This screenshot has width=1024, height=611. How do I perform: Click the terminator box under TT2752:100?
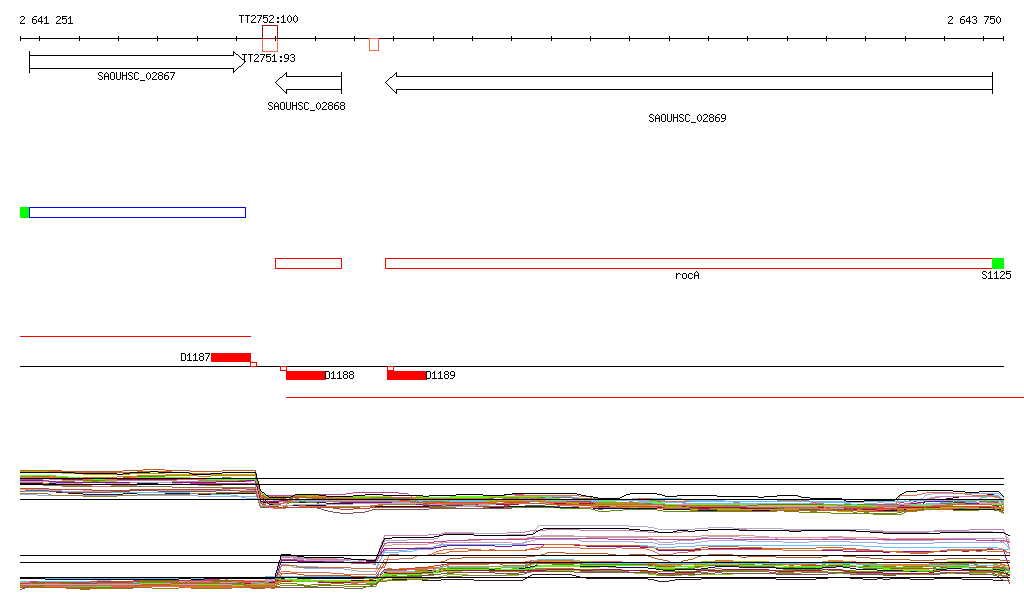coord(269,39)
